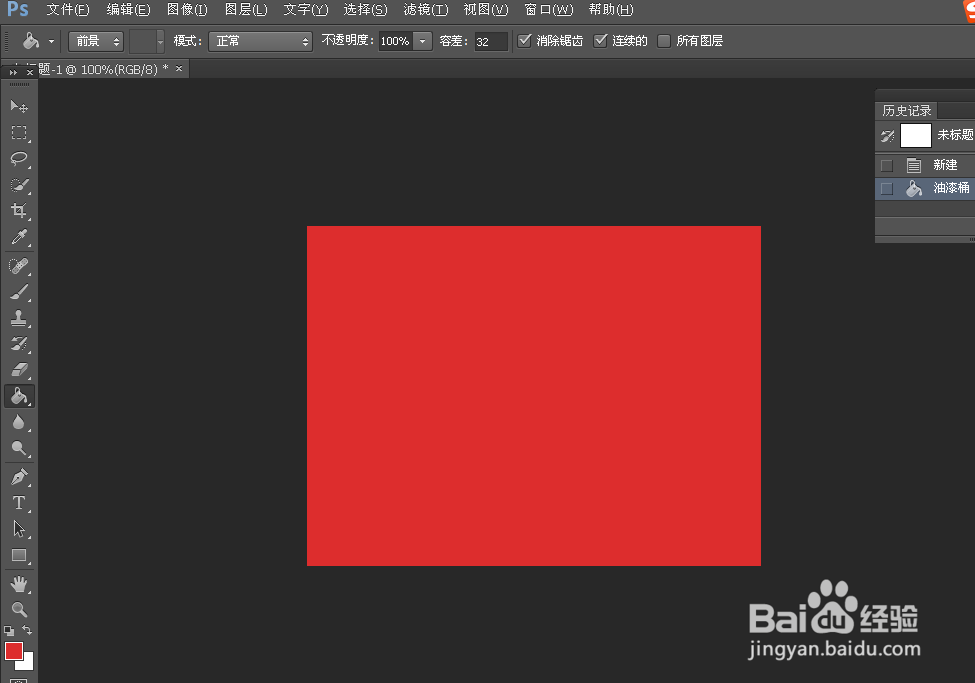The height and width of the screenshot is (683, 975).
Task: Toggle 消除锯齿 anti-alias checkbox
Action: (525, 41)
